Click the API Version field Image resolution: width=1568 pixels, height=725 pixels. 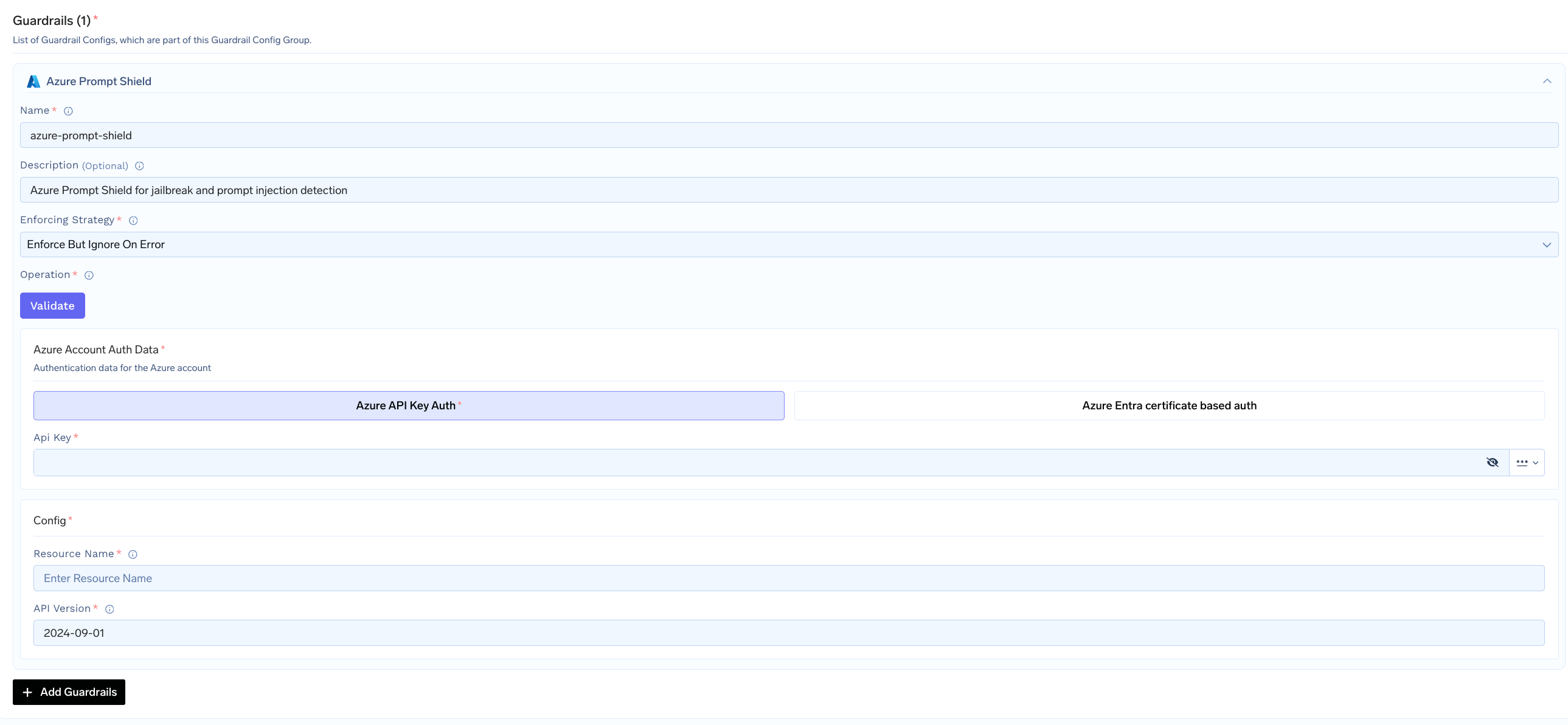point(789,633)
